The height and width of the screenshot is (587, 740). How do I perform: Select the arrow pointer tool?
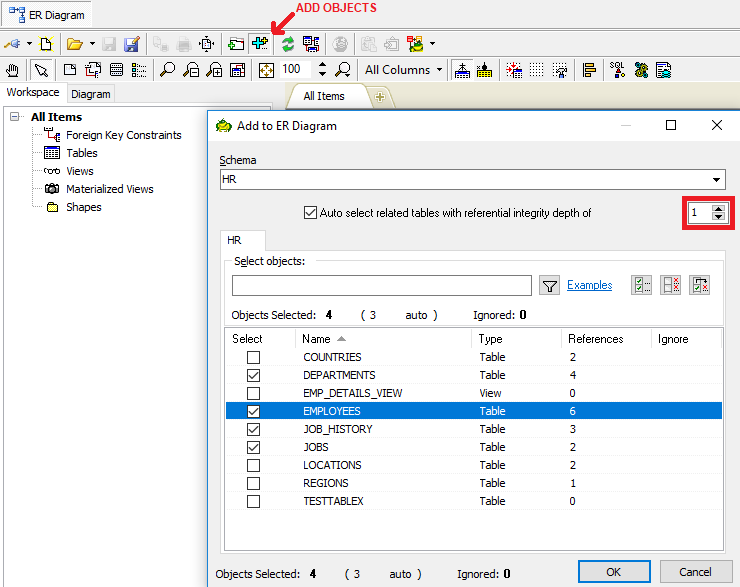click(x=41, y=70)
